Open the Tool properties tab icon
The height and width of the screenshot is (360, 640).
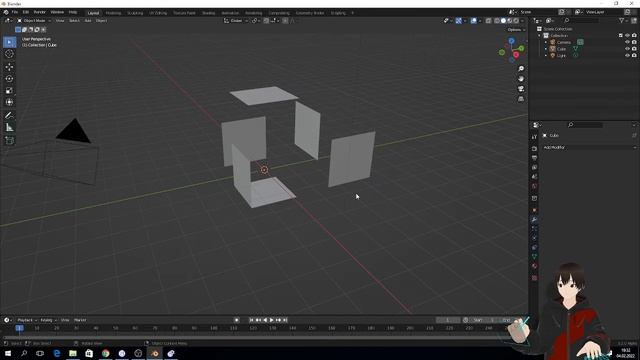point(534,137)
